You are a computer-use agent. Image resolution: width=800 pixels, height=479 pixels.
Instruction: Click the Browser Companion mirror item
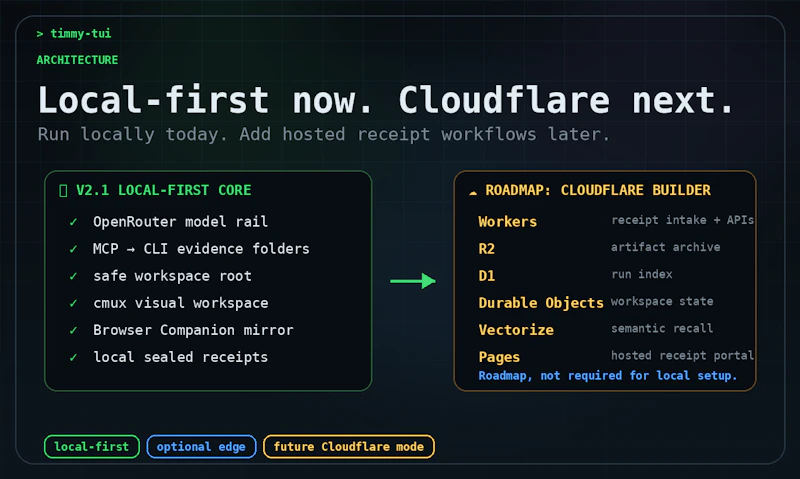[193, 330]
